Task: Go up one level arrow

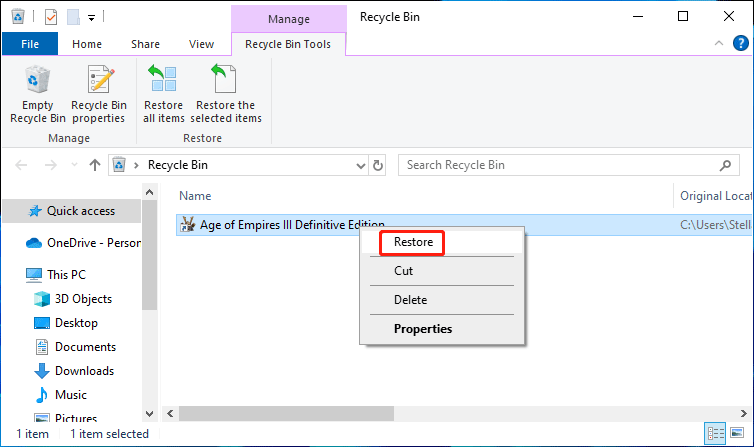Action: point(95,165)
